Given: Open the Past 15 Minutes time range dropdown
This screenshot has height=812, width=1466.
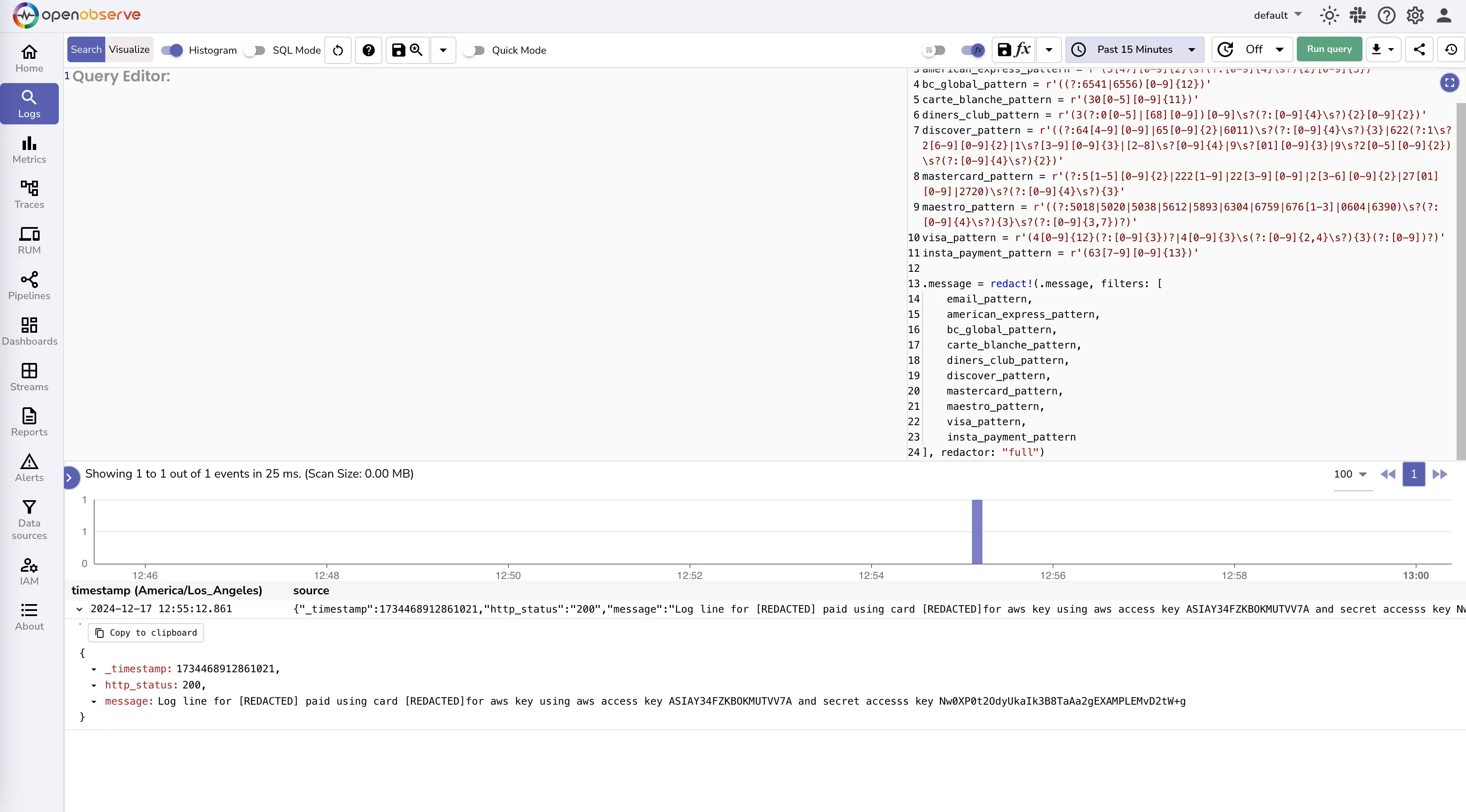Looking at the screenshot, I should (1135, 49).
